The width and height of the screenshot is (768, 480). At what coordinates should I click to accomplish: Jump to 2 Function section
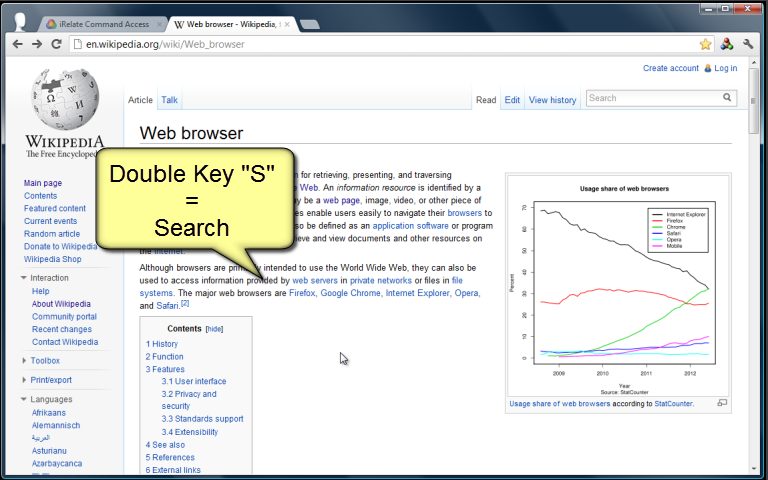coord(165,357)
